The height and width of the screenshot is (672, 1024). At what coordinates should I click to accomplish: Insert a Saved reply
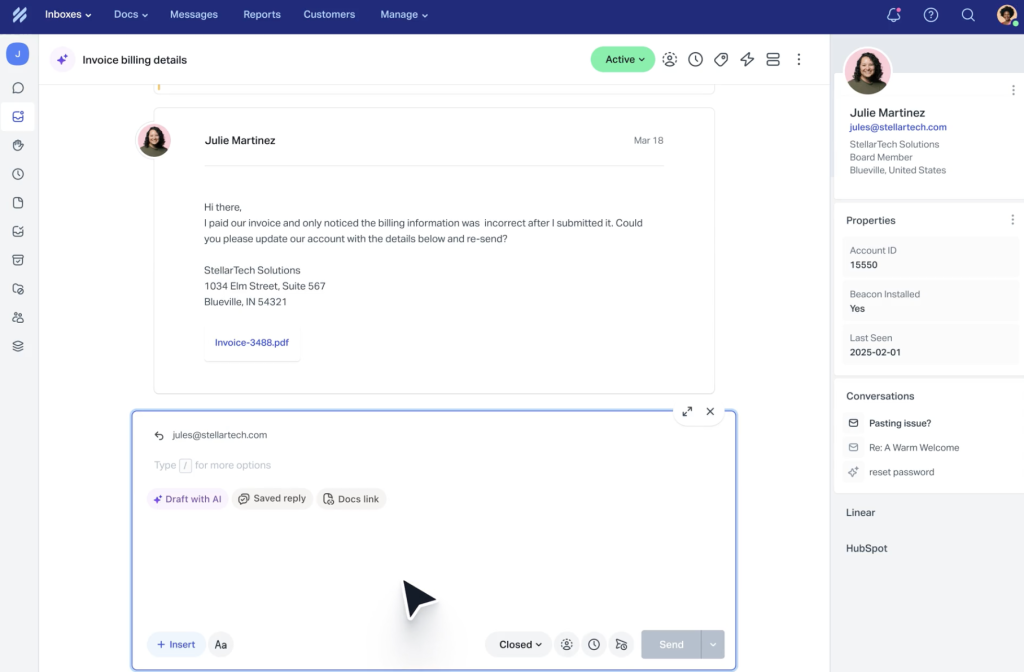tap(272, 499)
